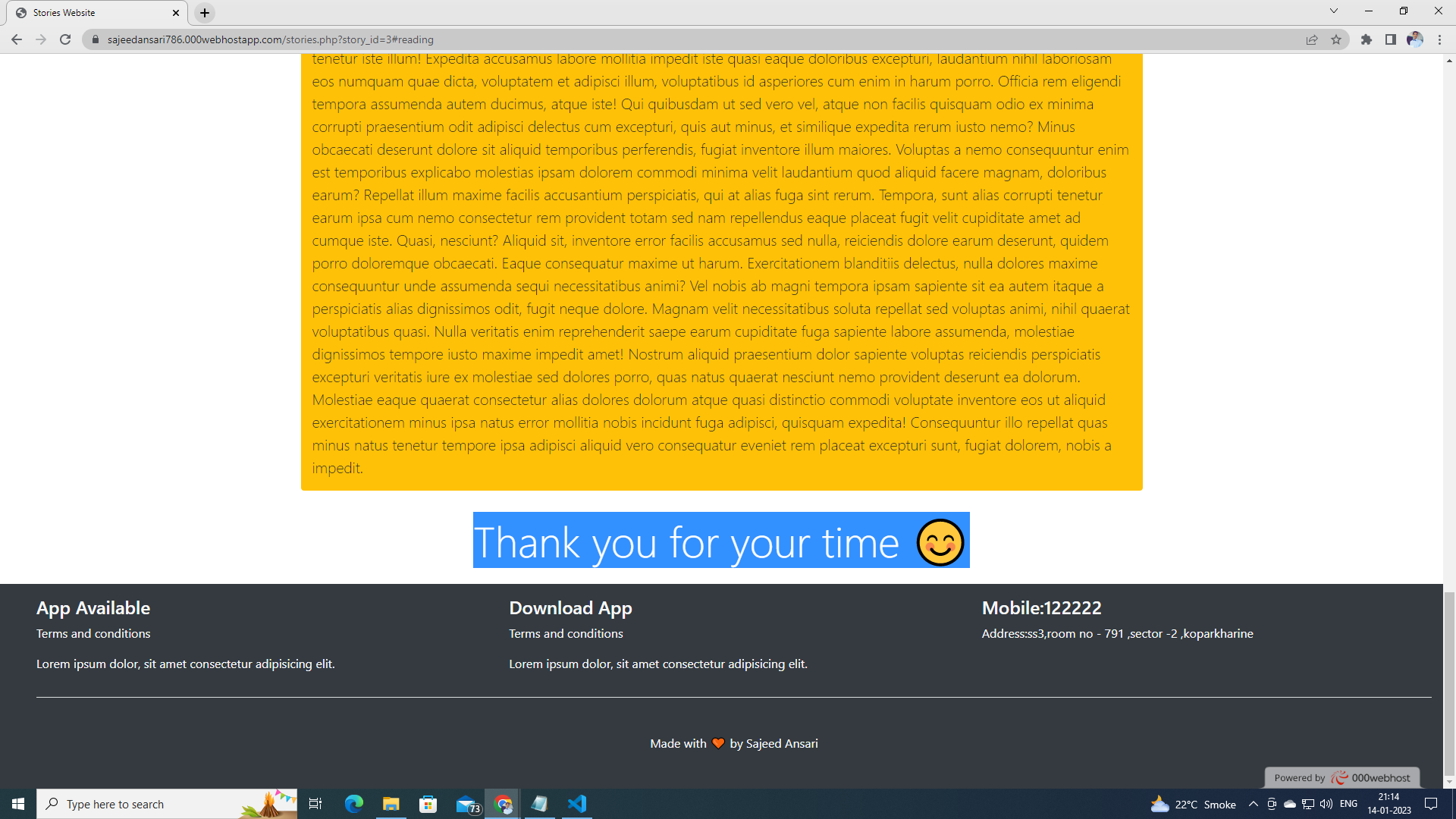
Task: Launch Microsoft Edge from the taskbar
Action: click(x=353, y=804)
